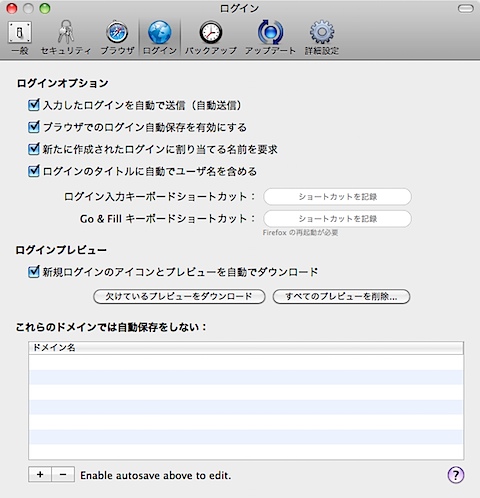Viewport: 480px width, 498px height.
Task: Open the アップデート sync arrows pane
Action: click(x=270, y=37)
